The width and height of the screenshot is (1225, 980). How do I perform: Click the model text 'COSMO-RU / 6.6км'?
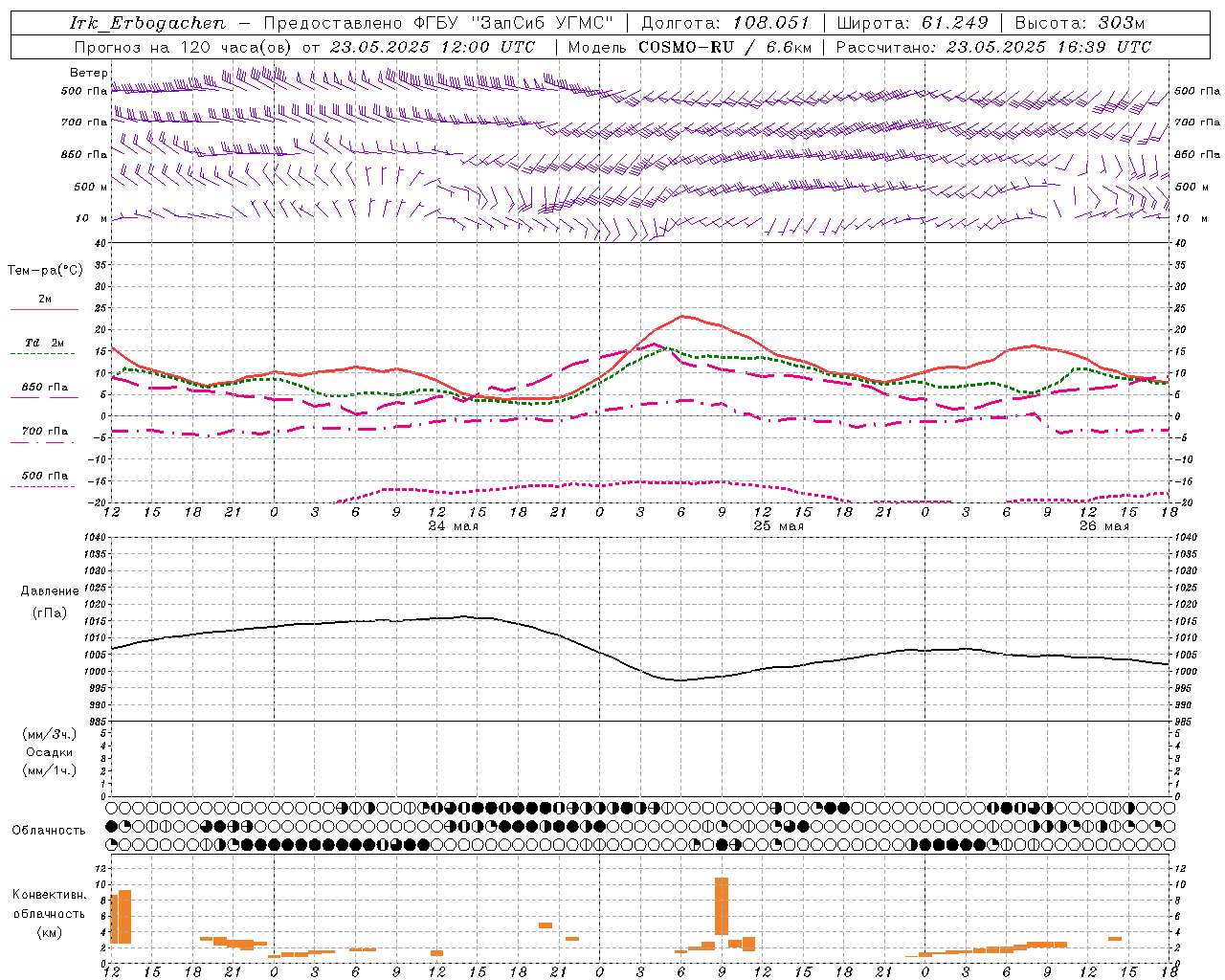[726, 47]
